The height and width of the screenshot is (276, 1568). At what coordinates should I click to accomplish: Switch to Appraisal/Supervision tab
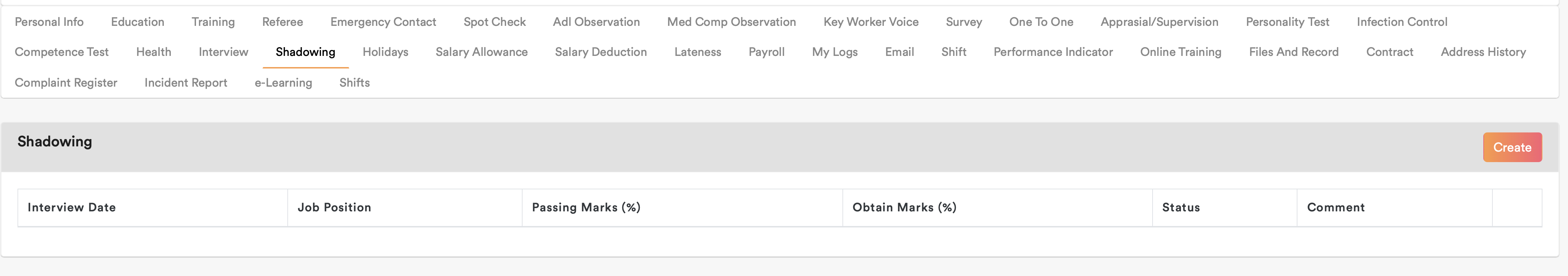tap(1159, 22)
